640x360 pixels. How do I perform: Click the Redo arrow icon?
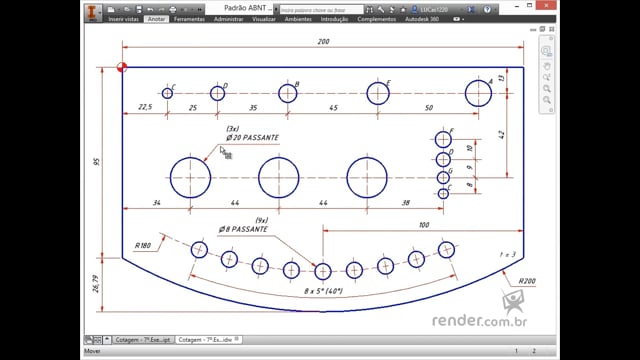[162, 9]
